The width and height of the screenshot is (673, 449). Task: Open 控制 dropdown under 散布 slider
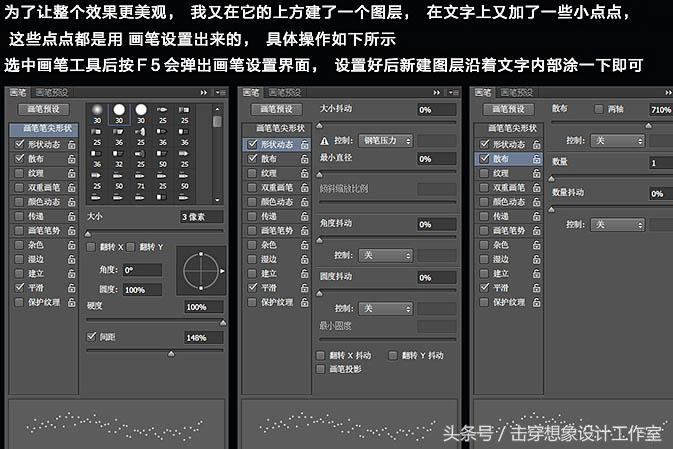tap(618, 141)
